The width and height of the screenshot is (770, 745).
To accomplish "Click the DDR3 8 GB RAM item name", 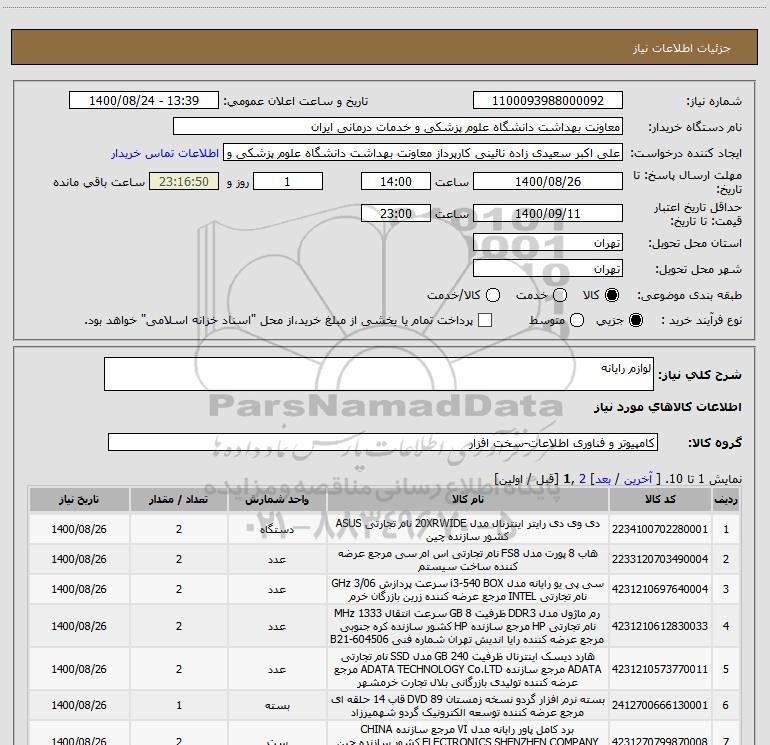I will (468, 626).
